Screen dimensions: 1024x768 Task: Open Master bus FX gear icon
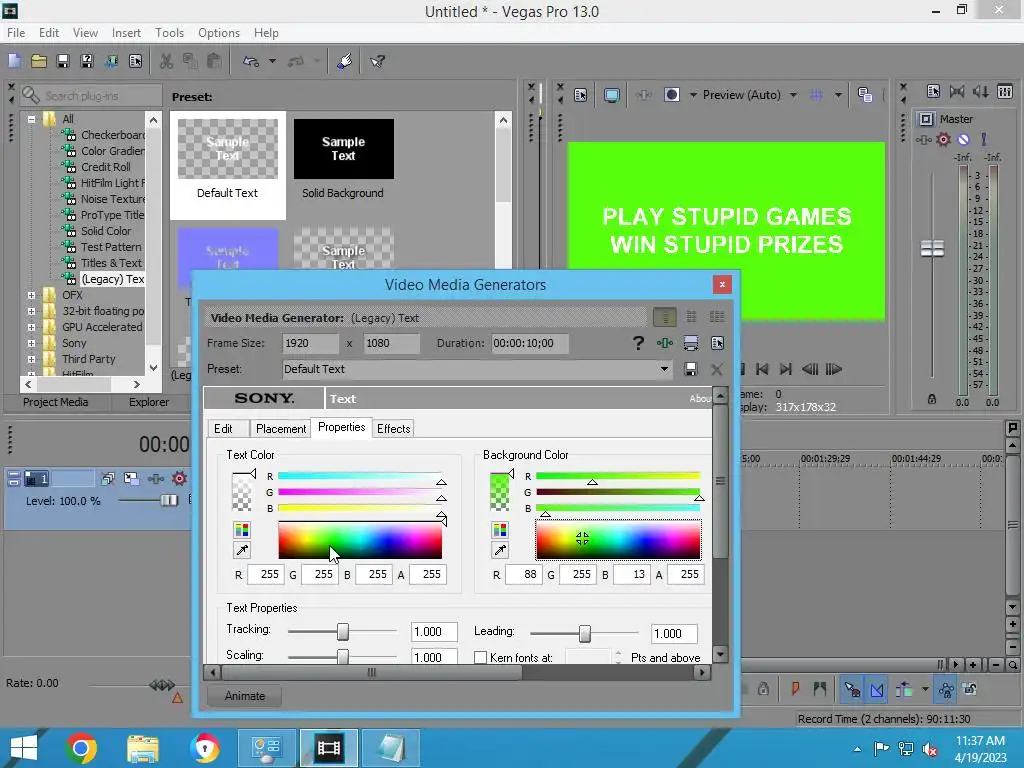[x=943, y=139]
